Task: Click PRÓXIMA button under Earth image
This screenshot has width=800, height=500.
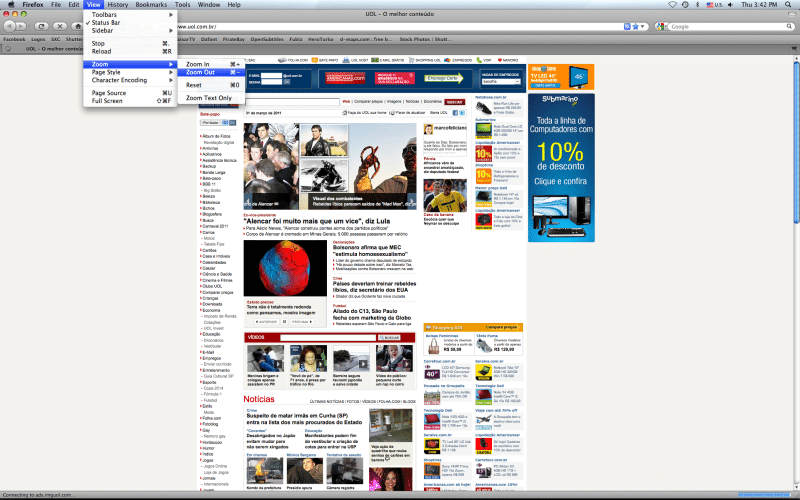Action: [x=302, y=322]
